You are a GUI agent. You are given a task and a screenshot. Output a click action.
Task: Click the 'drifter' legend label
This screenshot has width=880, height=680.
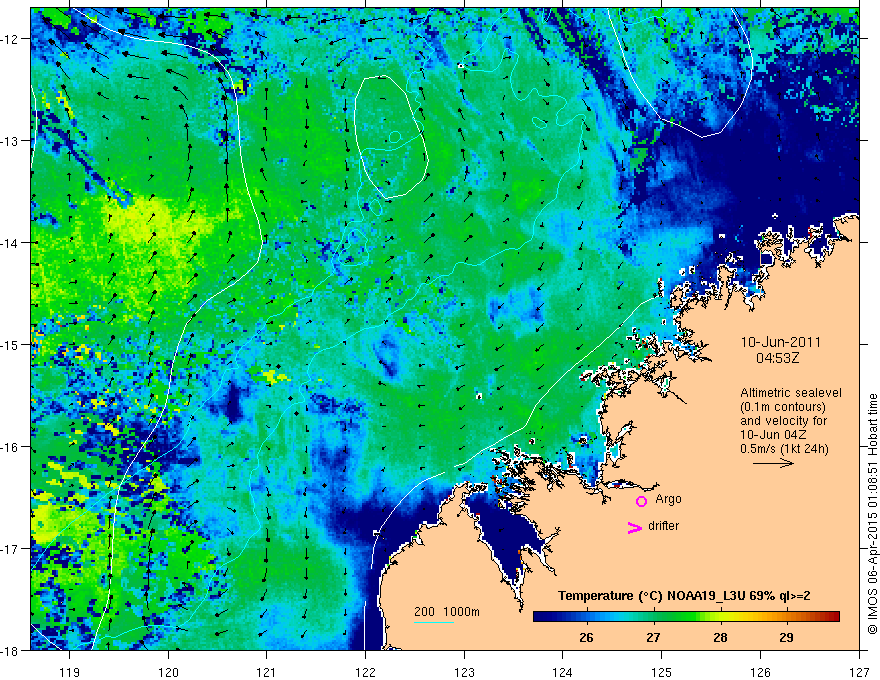click(663, 526)
